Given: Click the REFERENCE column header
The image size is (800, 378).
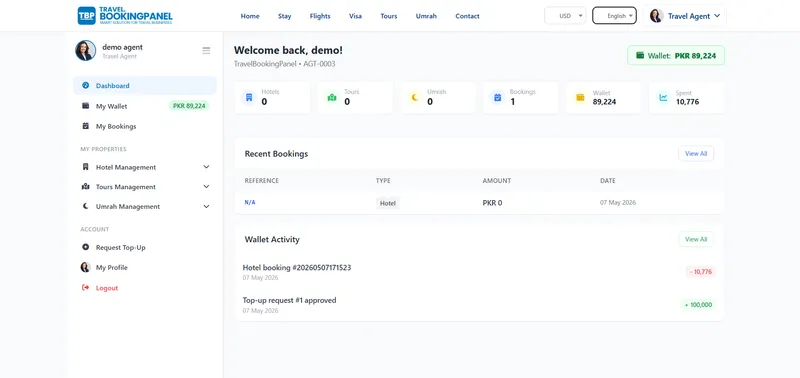Looking at the screenshot, I should [x=262, y=181].
